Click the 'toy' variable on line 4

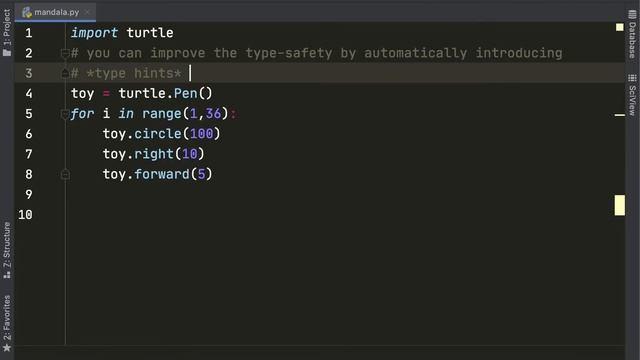[x=82, y=93]
